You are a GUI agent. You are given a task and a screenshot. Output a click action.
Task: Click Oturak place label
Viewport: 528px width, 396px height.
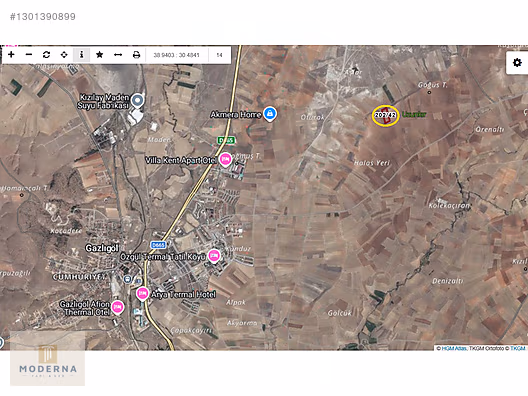click(312, 117)
